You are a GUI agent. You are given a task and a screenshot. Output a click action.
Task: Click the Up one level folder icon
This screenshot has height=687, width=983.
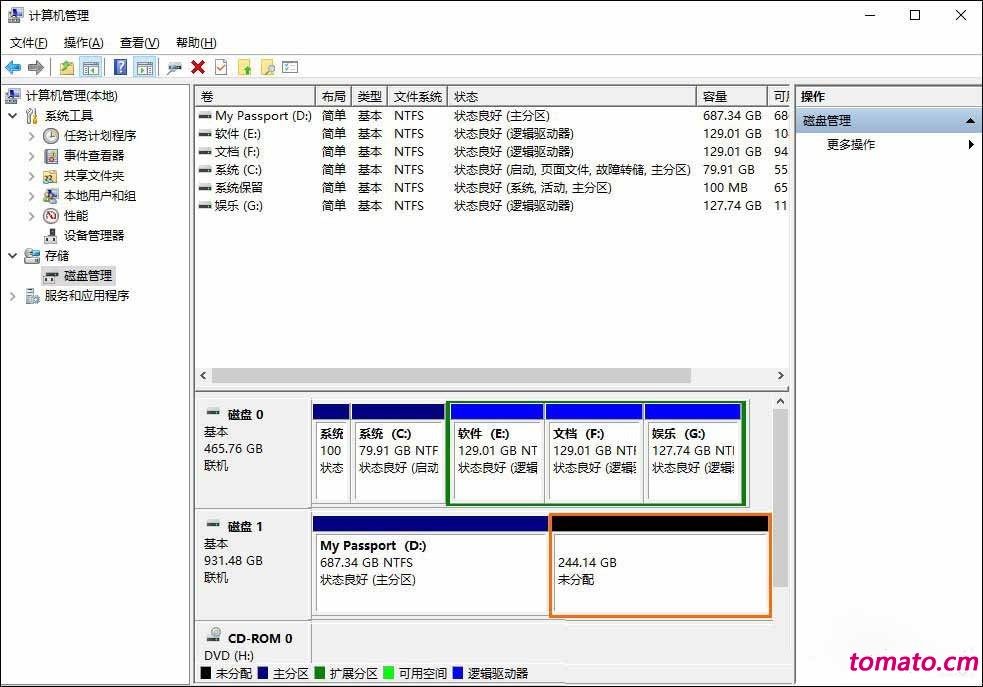(x=66, y=67)
